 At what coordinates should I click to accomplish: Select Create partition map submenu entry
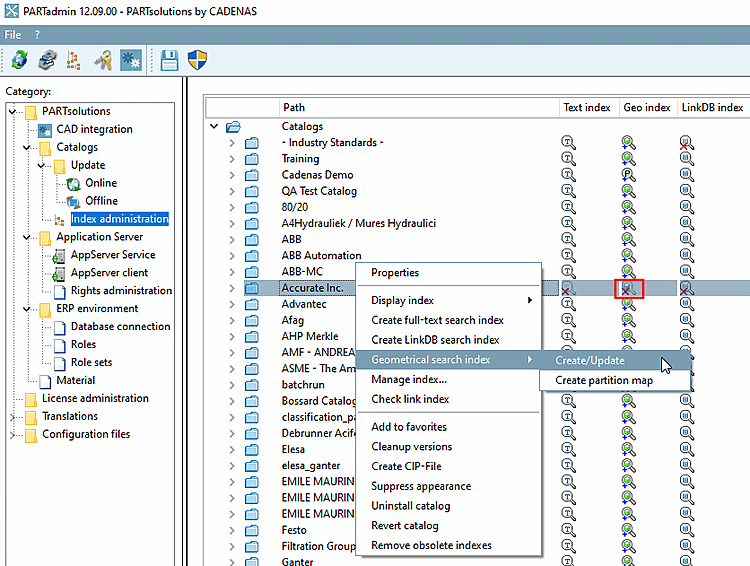604,380
